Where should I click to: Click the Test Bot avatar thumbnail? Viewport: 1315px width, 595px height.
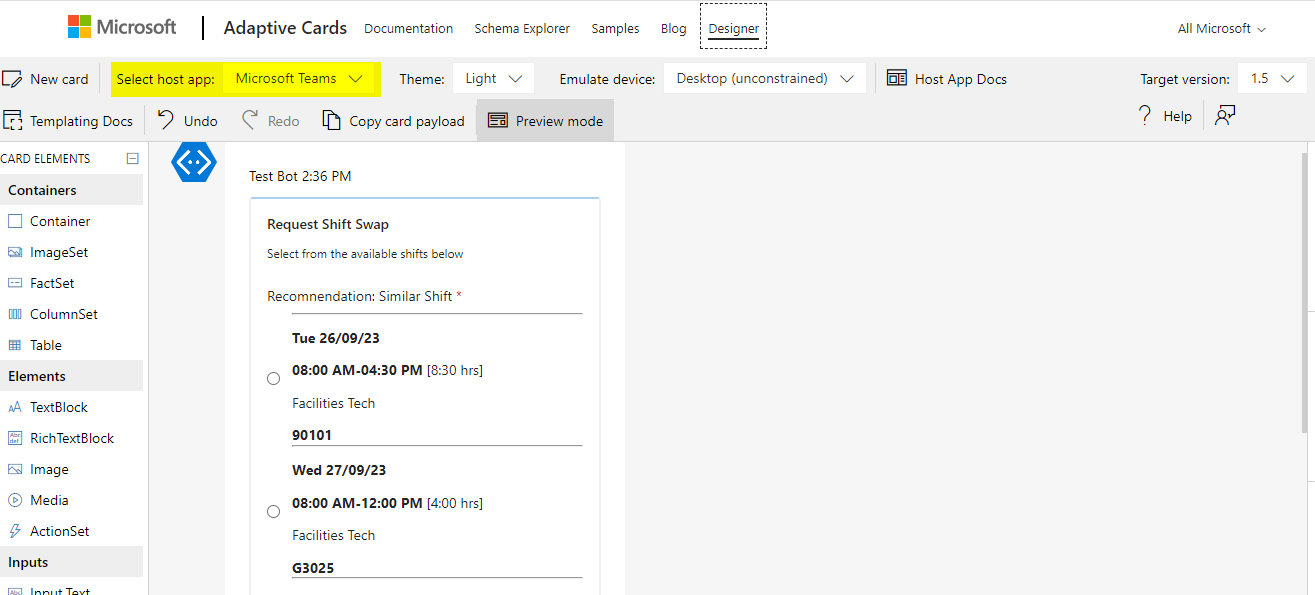point(193,161)
